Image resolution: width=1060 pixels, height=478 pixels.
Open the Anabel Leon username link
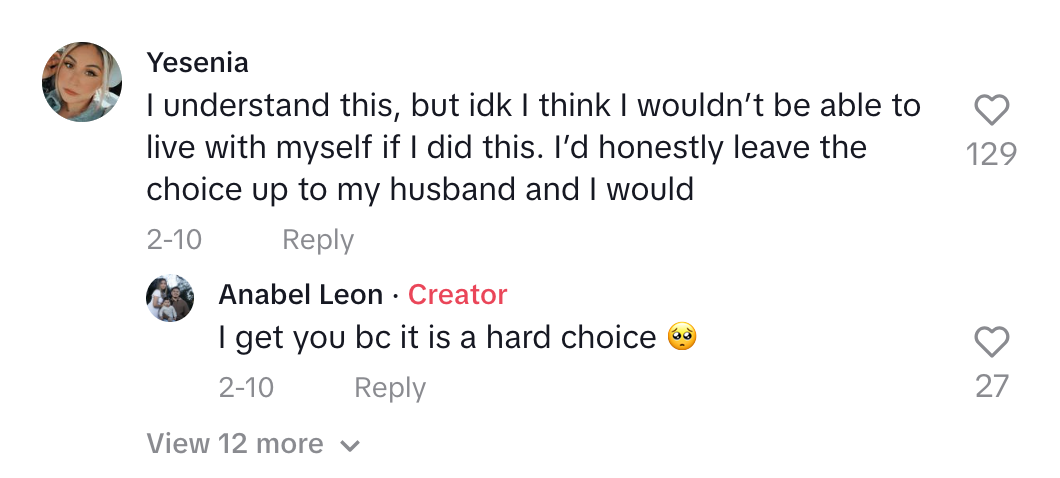[x=300, y=295]
